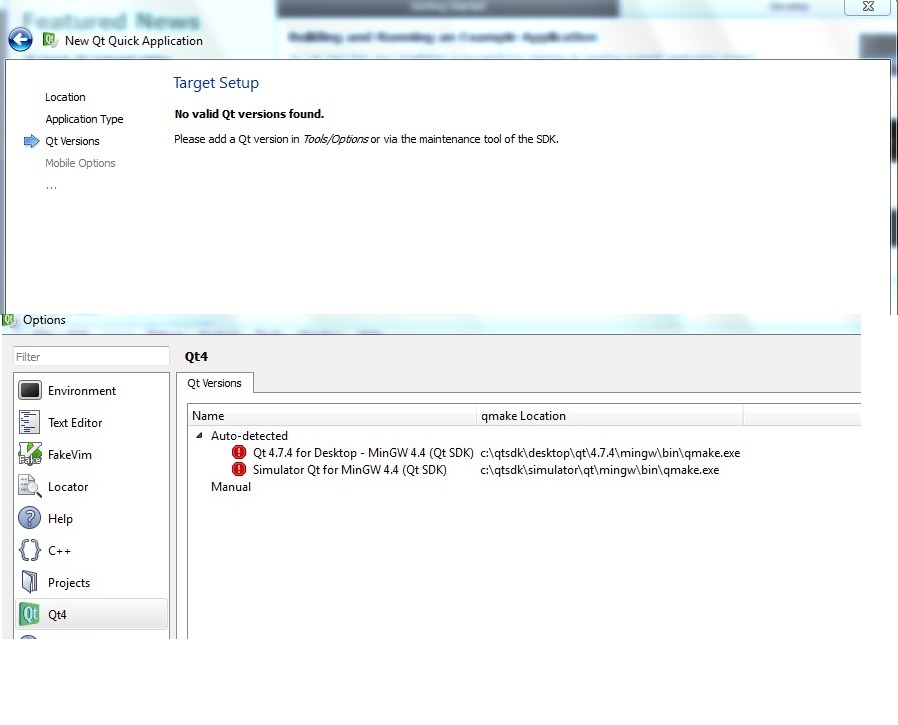Click error icon beside Simulator Qt
Viewport: 898px width, 725px height.
pyautogui.click(x=239, y=470)
